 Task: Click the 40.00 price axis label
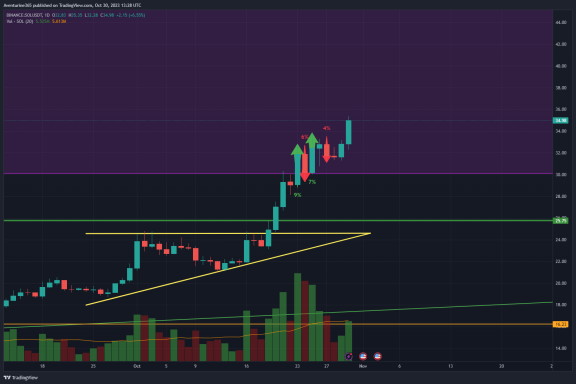pyautogui.click(x=561, y=66)
